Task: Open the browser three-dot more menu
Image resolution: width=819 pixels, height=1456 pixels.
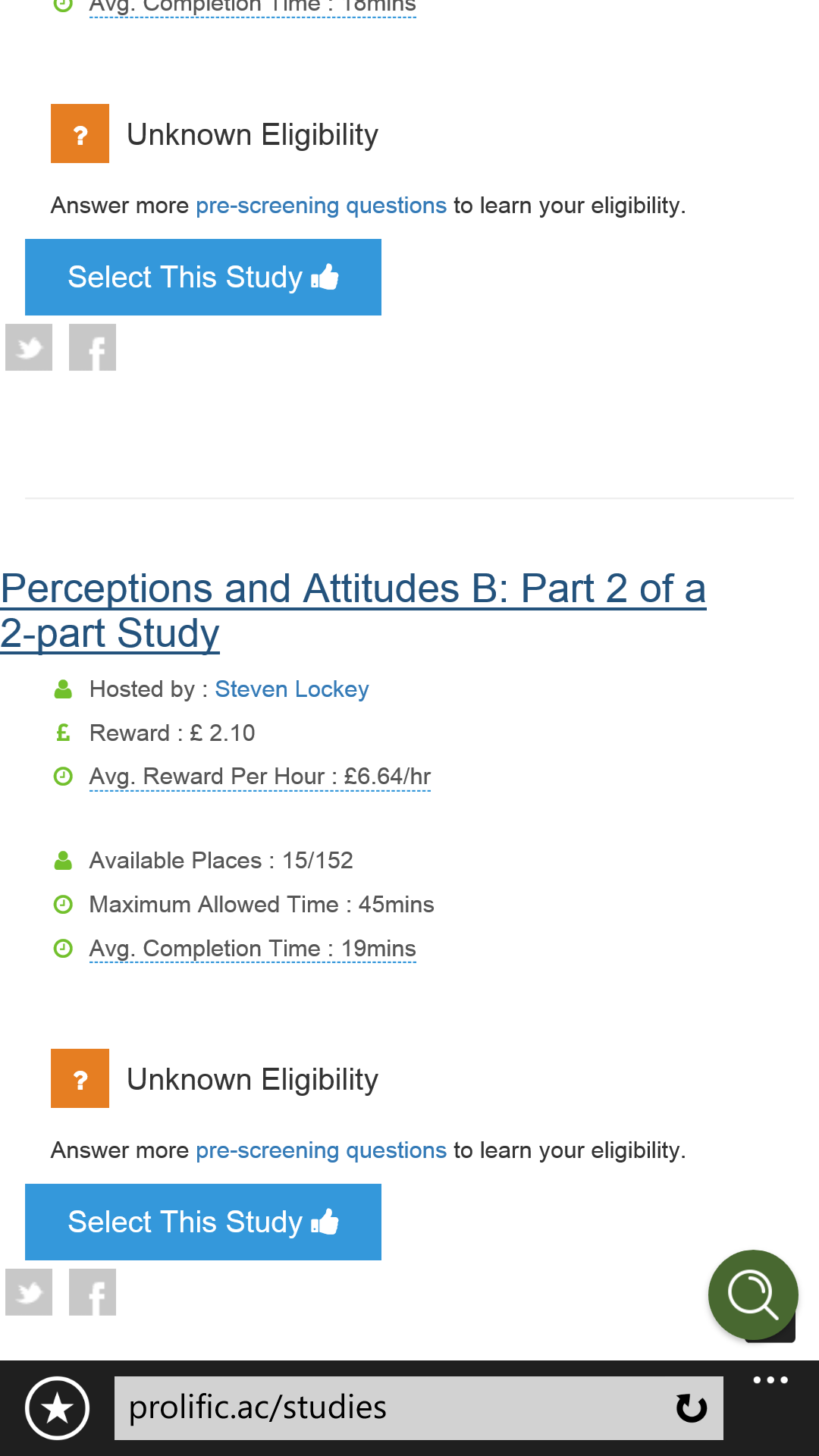Action: pyautogui.click(x=770, y=1380)
